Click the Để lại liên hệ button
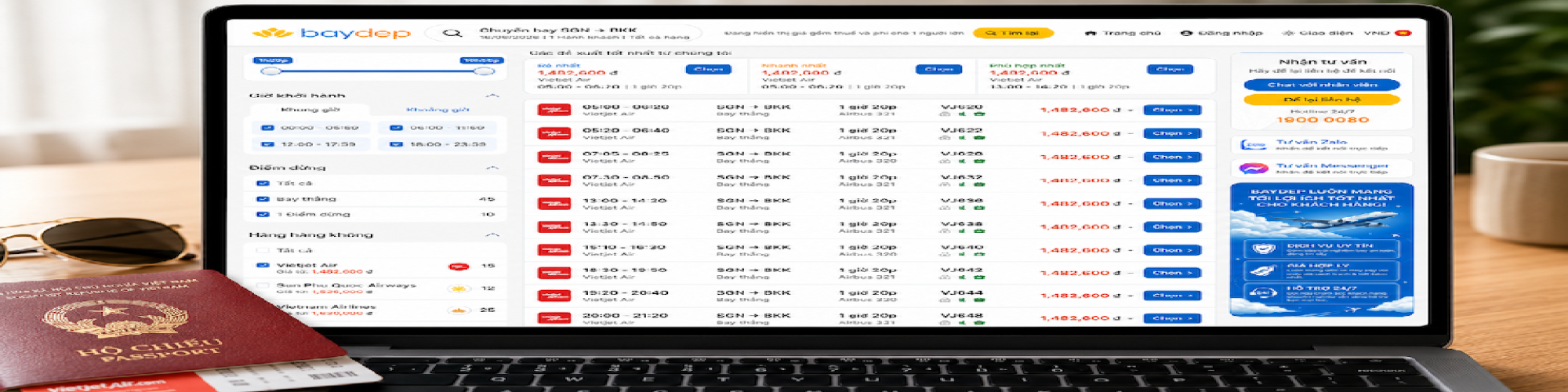 tap(1322, 100)
